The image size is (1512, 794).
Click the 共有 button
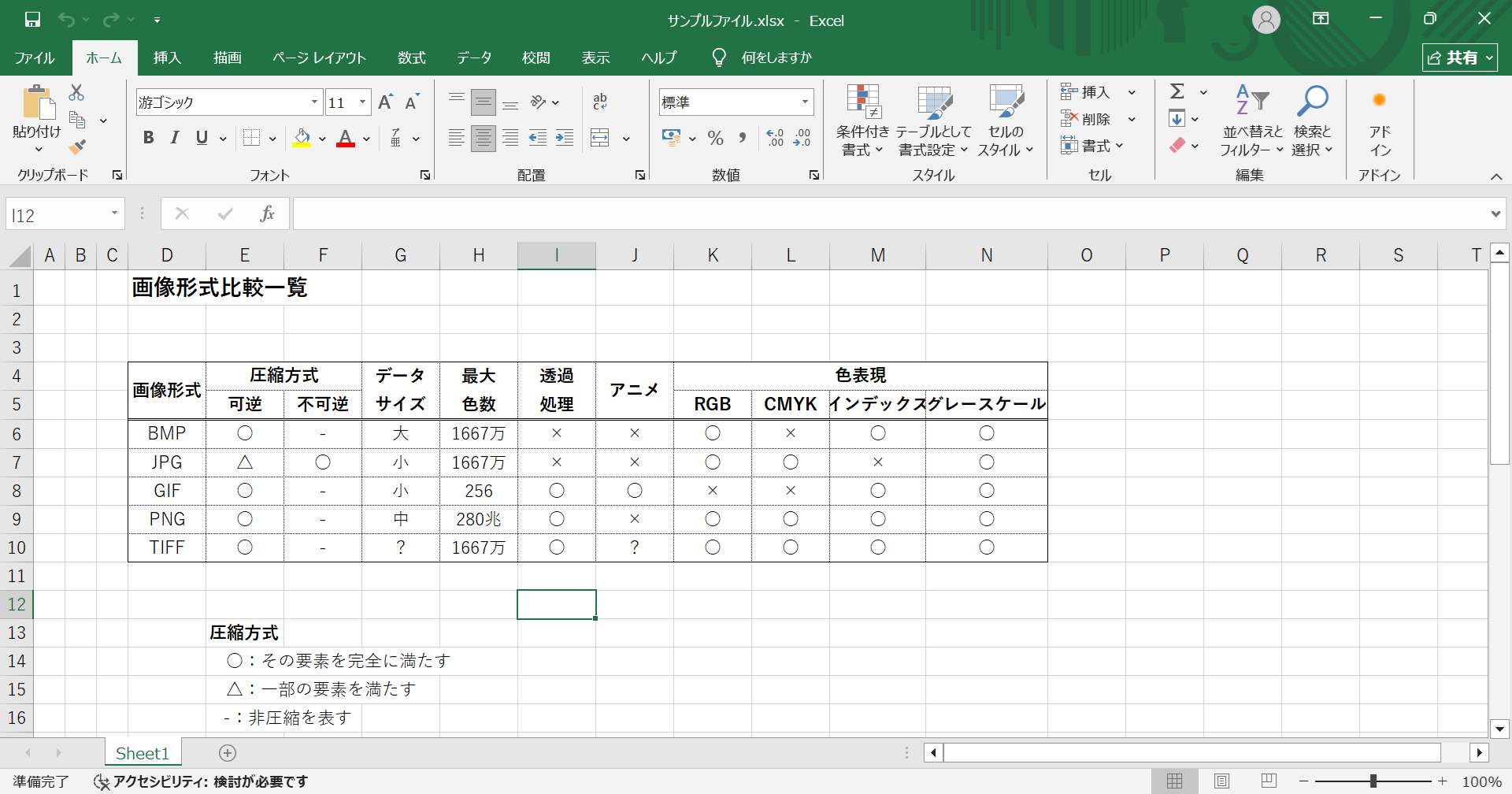click(x=1459, y=57)
